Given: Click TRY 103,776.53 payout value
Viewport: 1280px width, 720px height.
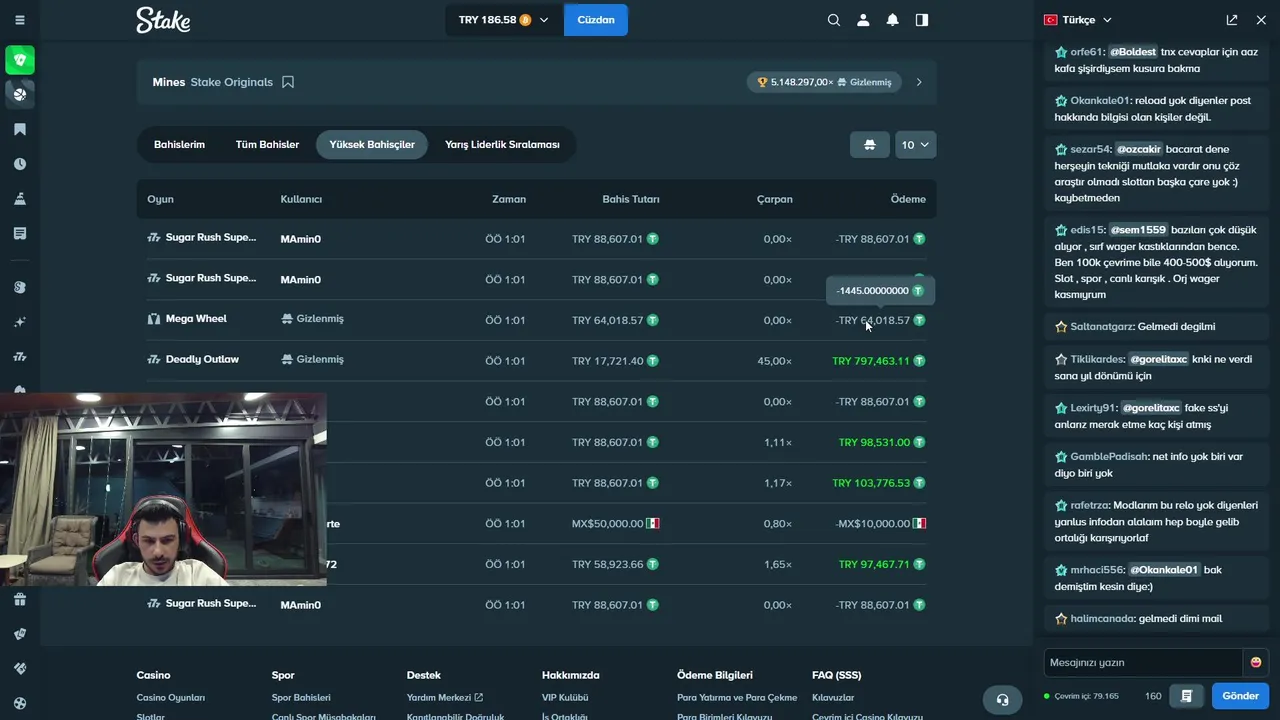Looking at the screenshot, I should pos(871,483).
